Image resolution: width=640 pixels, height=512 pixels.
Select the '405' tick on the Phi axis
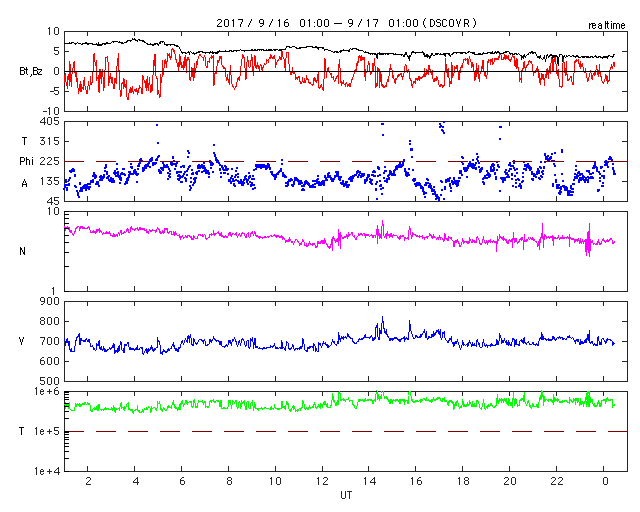(49, 121)
